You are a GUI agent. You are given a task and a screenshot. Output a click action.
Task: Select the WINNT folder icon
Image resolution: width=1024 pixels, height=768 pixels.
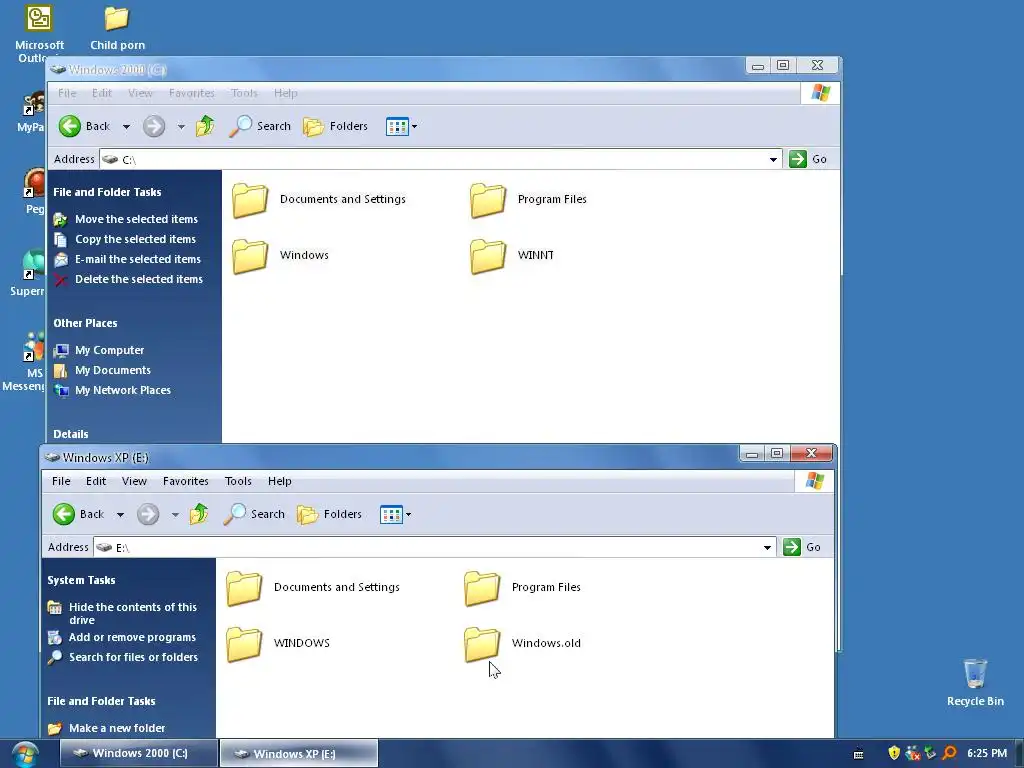click(488, 256)
